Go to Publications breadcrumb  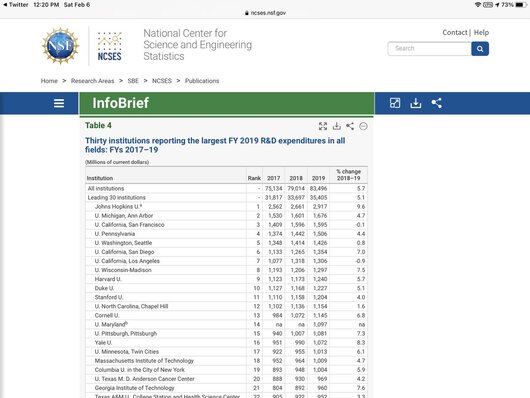202,81
